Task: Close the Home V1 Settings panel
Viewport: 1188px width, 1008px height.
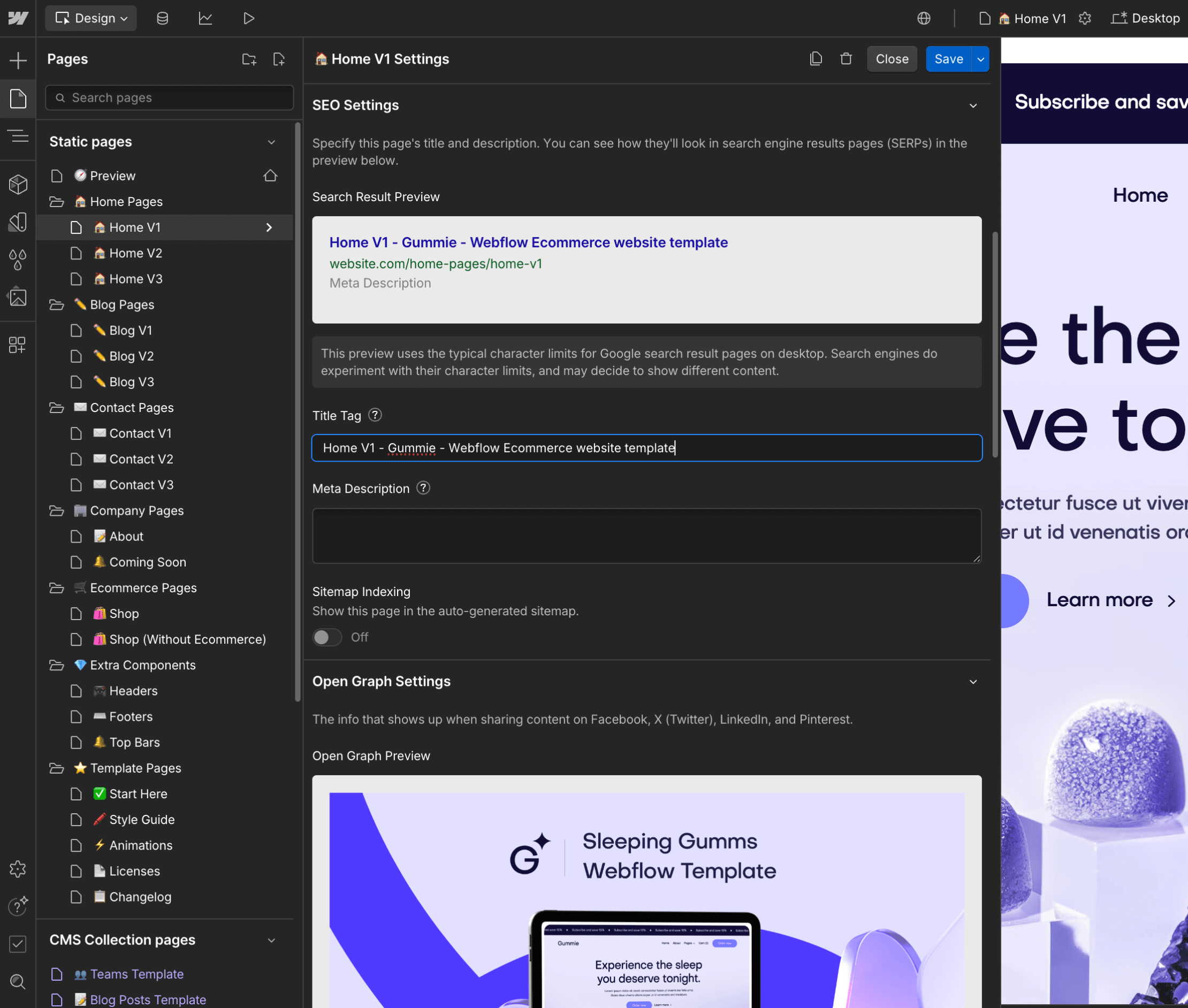Action: [892, 58]
